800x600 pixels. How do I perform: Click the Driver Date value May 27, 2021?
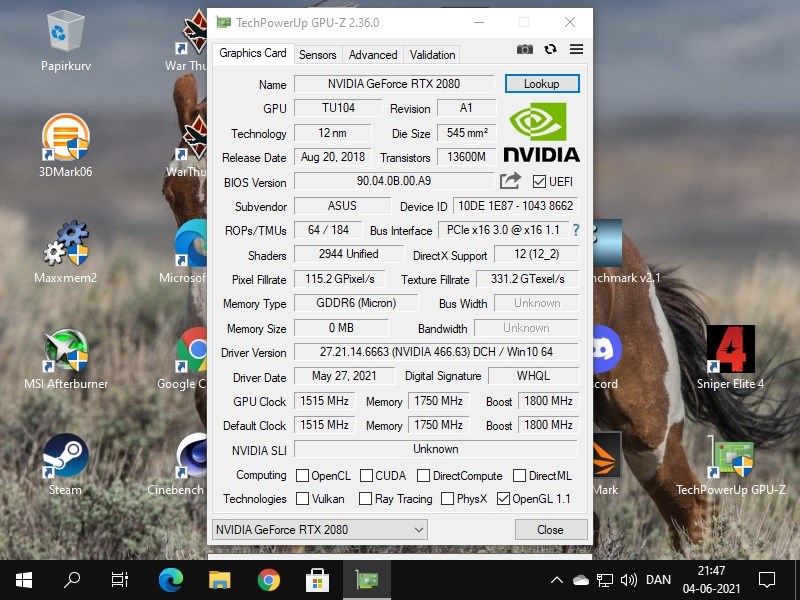pos(344,376)
